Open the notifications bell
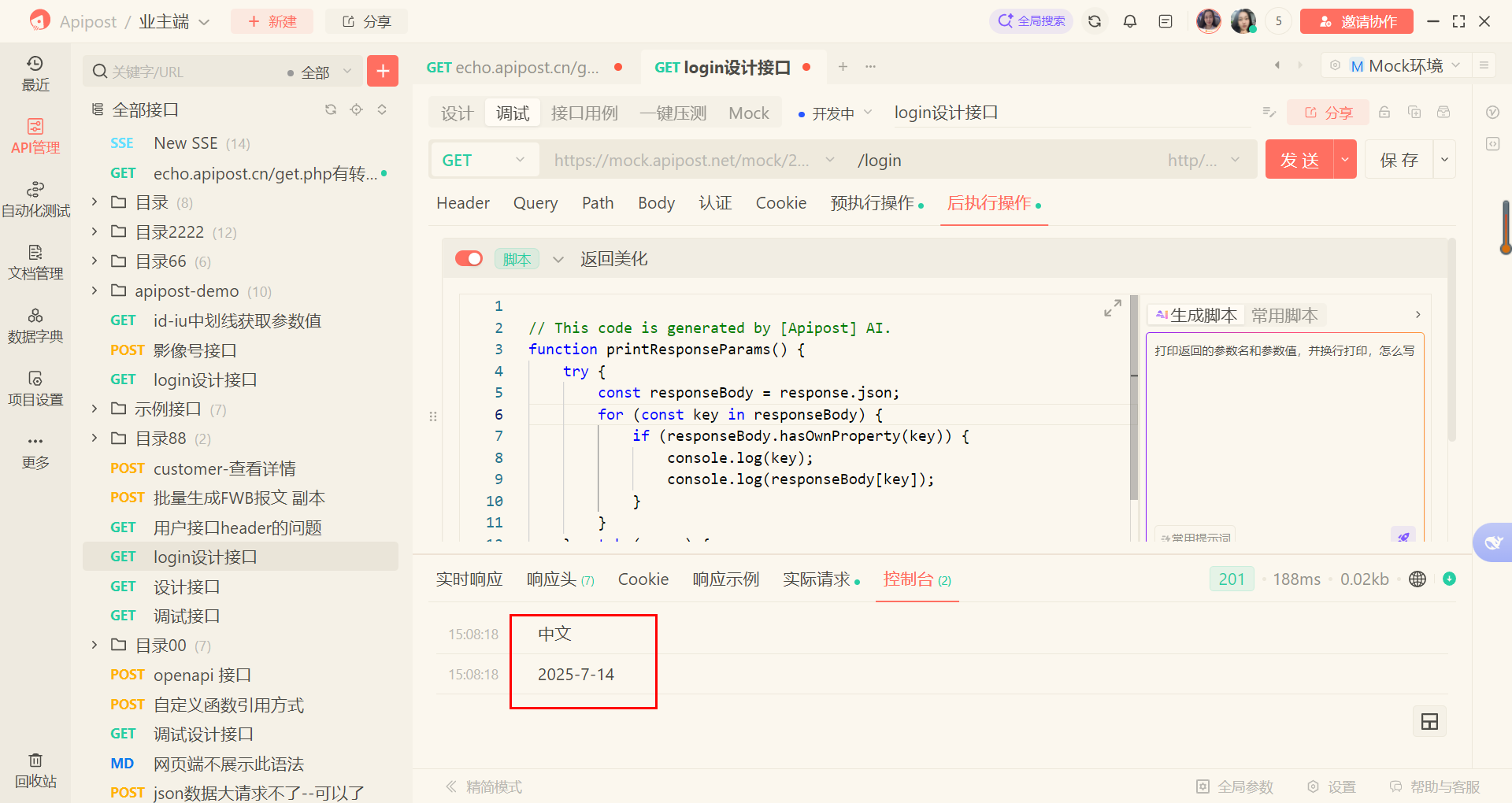The height and width of the screenshot is (803, 1512). (1130, 21)
